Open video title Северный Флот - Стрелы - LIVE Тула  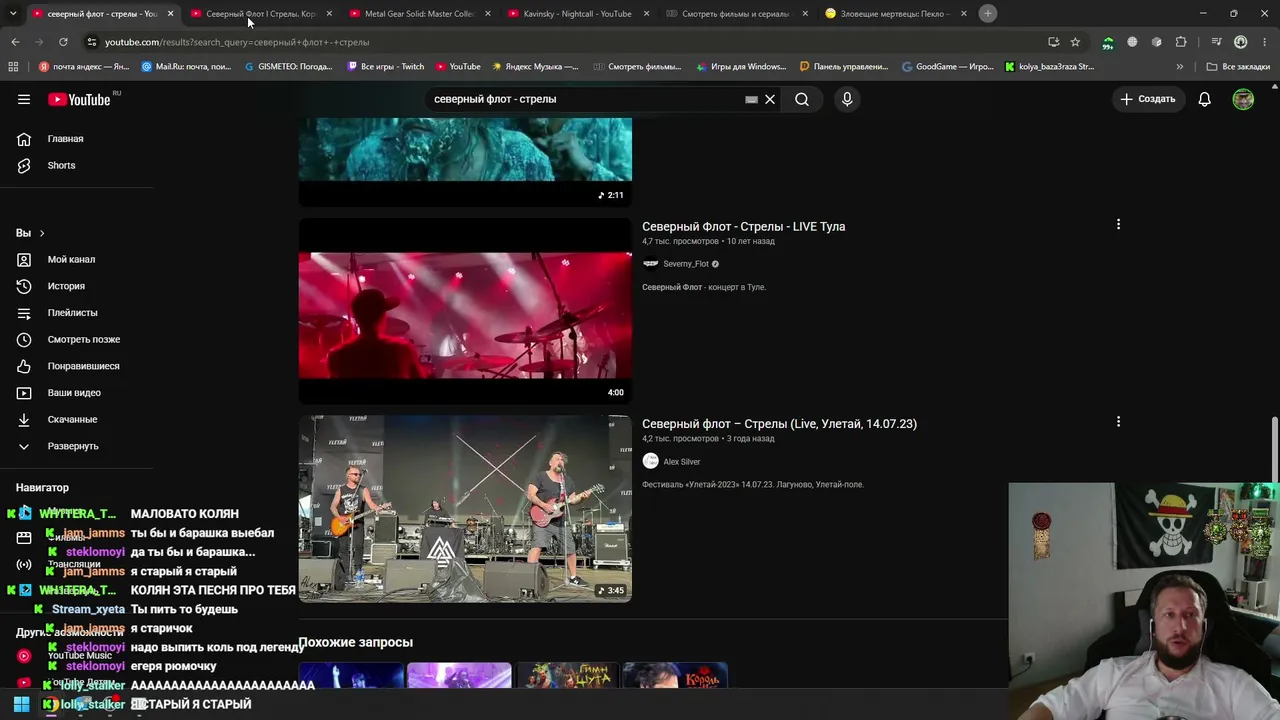[743, 226]
